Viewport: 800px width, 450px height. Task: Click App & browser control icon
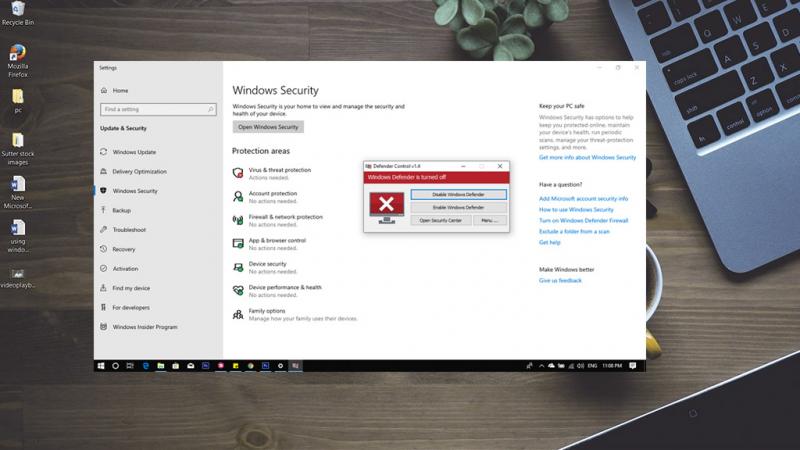click(x=238, y=243)
